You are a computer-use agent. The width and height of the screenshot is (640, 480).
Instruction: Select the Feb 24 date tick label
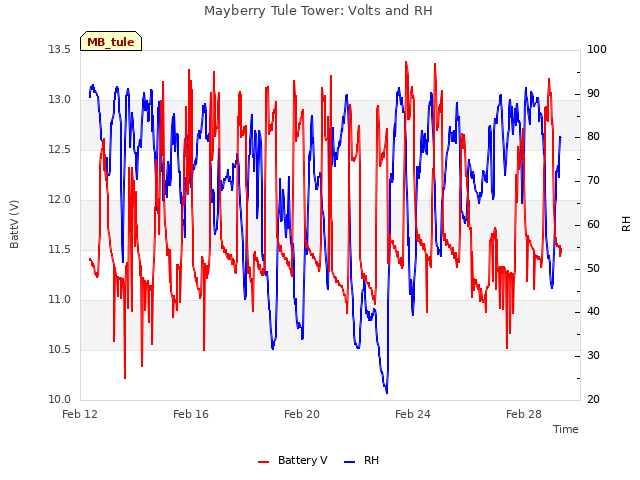click(413, 414)
